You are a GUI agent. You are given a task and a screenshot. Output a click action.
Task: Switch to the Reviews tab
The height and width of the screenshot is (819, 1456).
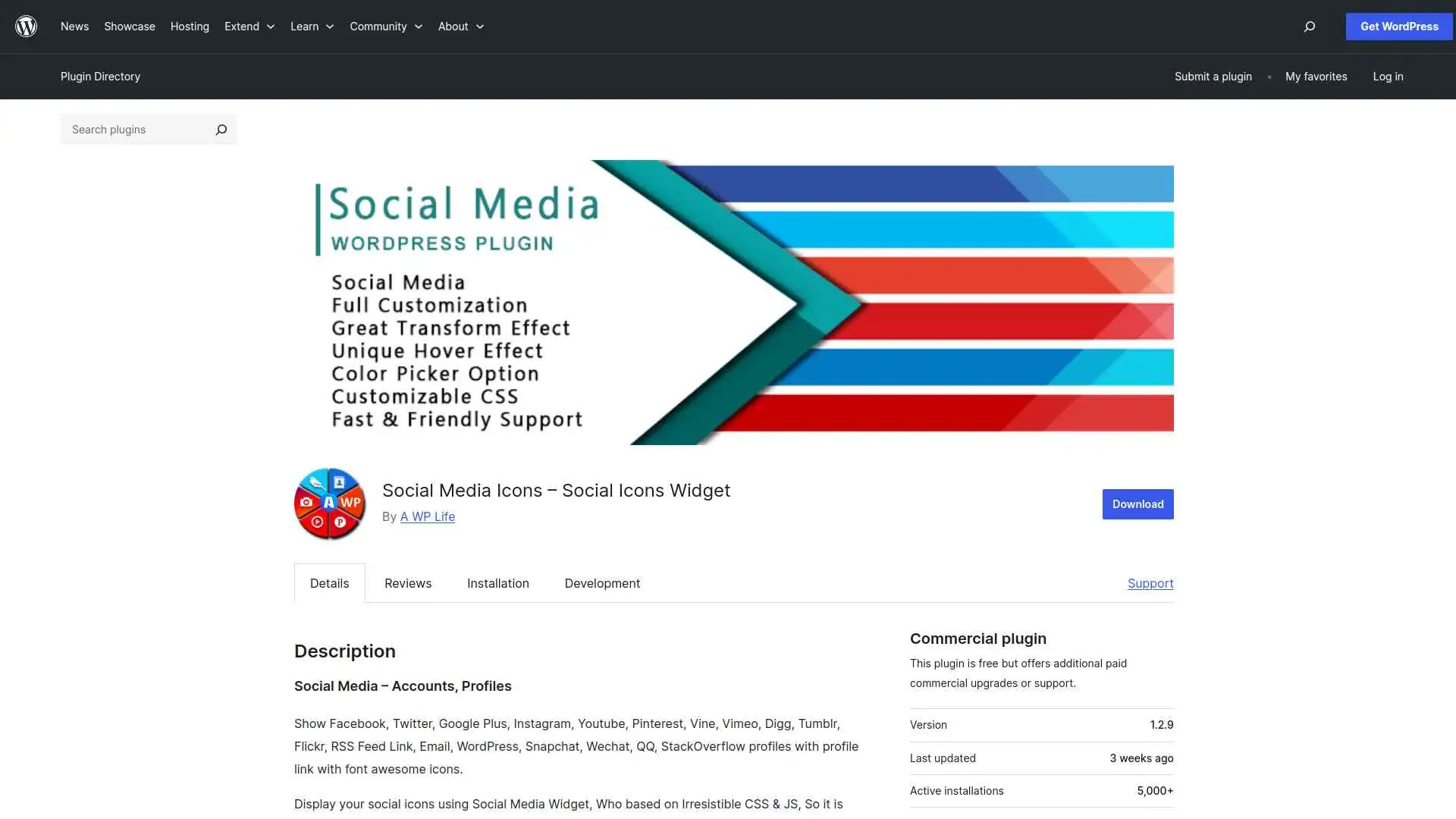407,583
